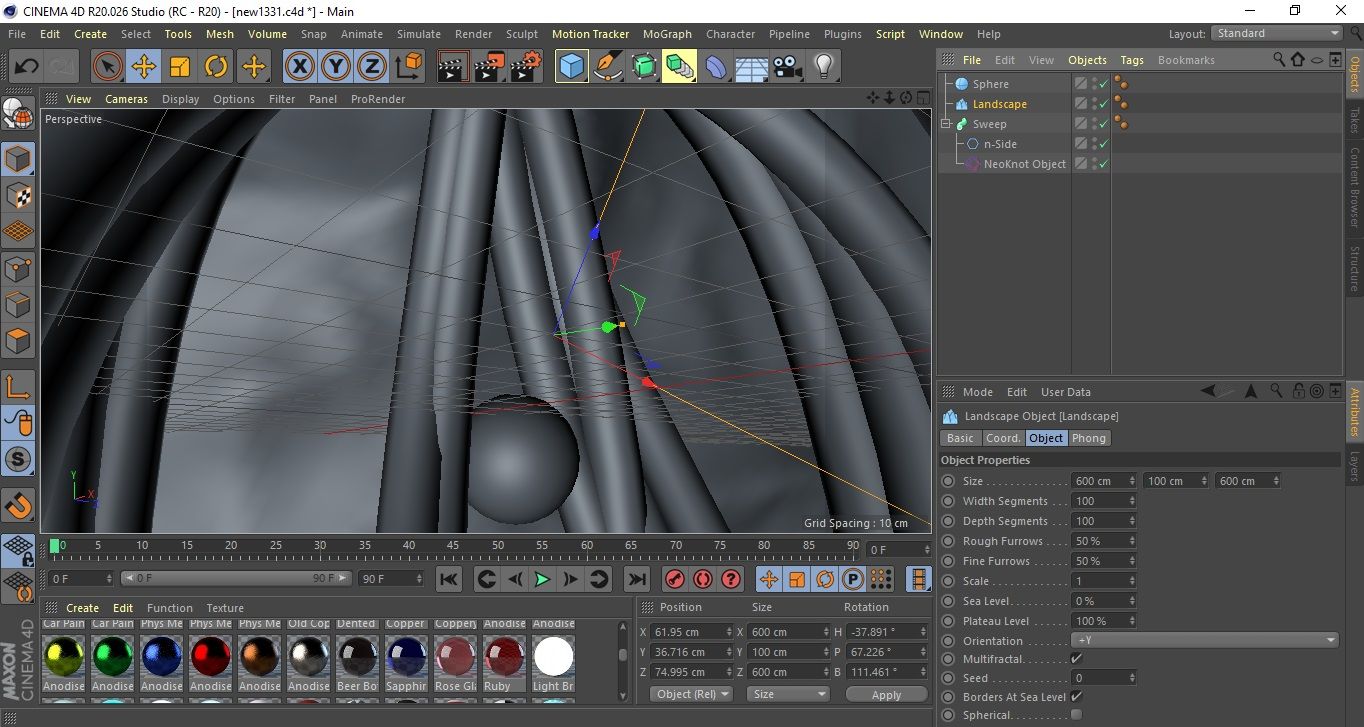This screenshot has width=1364, height=727.
Task: Add a Floor environment object
Action: [752, 67]
